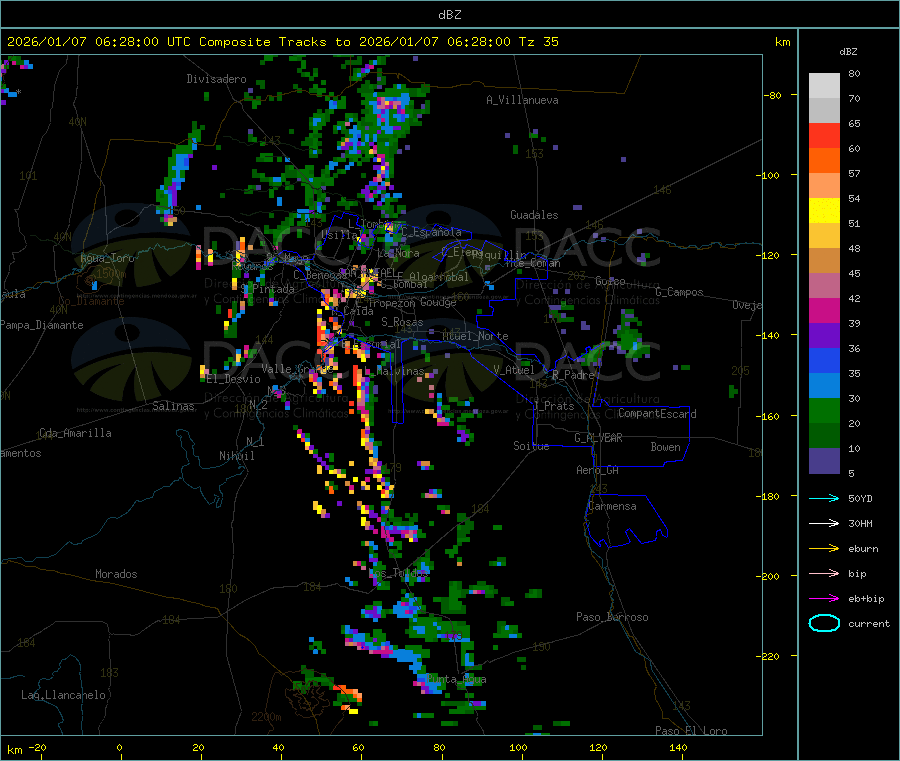
Task: Click the 'La_Nora' map label
Action: click(x=399, y=253)
